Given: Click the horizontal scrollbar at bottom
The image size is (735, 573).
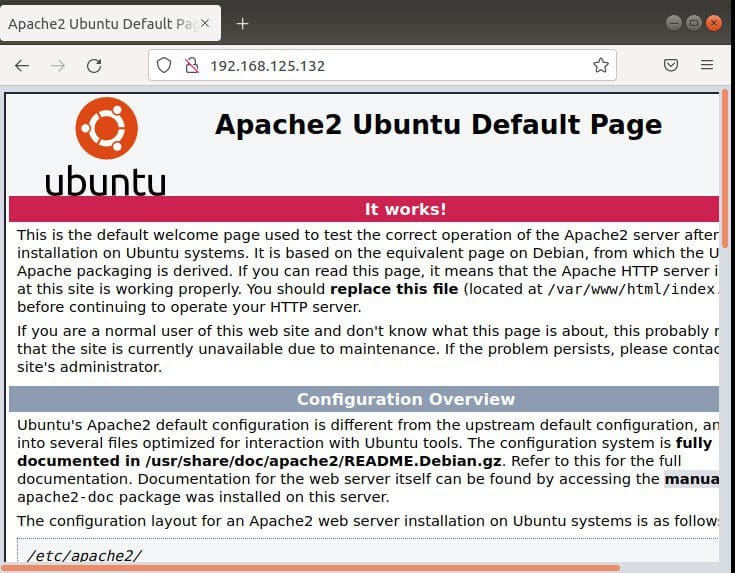Looking at the screenshot, I should (x=310, y=568).
